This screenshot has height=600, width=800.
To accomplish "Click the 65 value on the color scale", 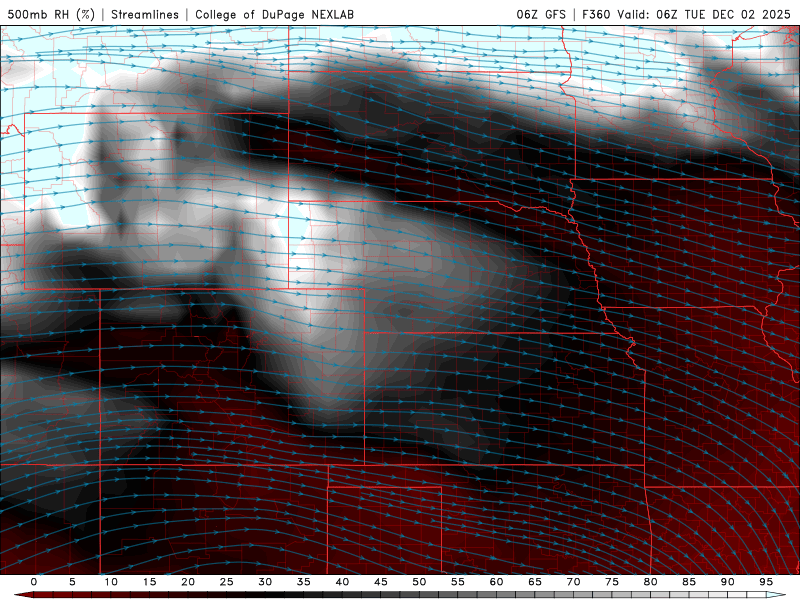I will point(535,582).
